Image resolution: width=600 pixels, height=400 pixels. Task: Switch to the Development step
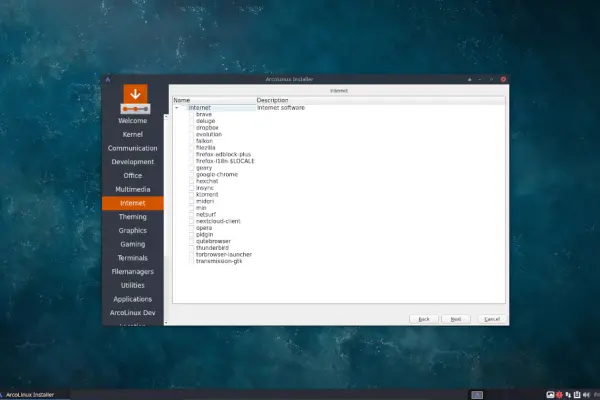[133, 162]
